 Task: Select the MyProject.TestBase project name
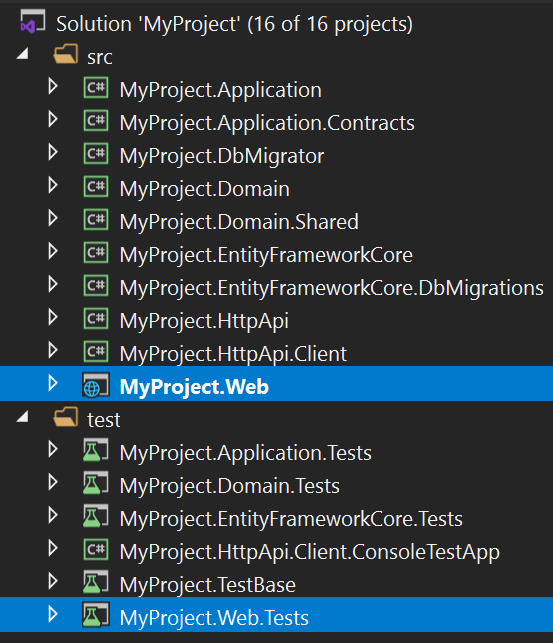click(207, 585)
